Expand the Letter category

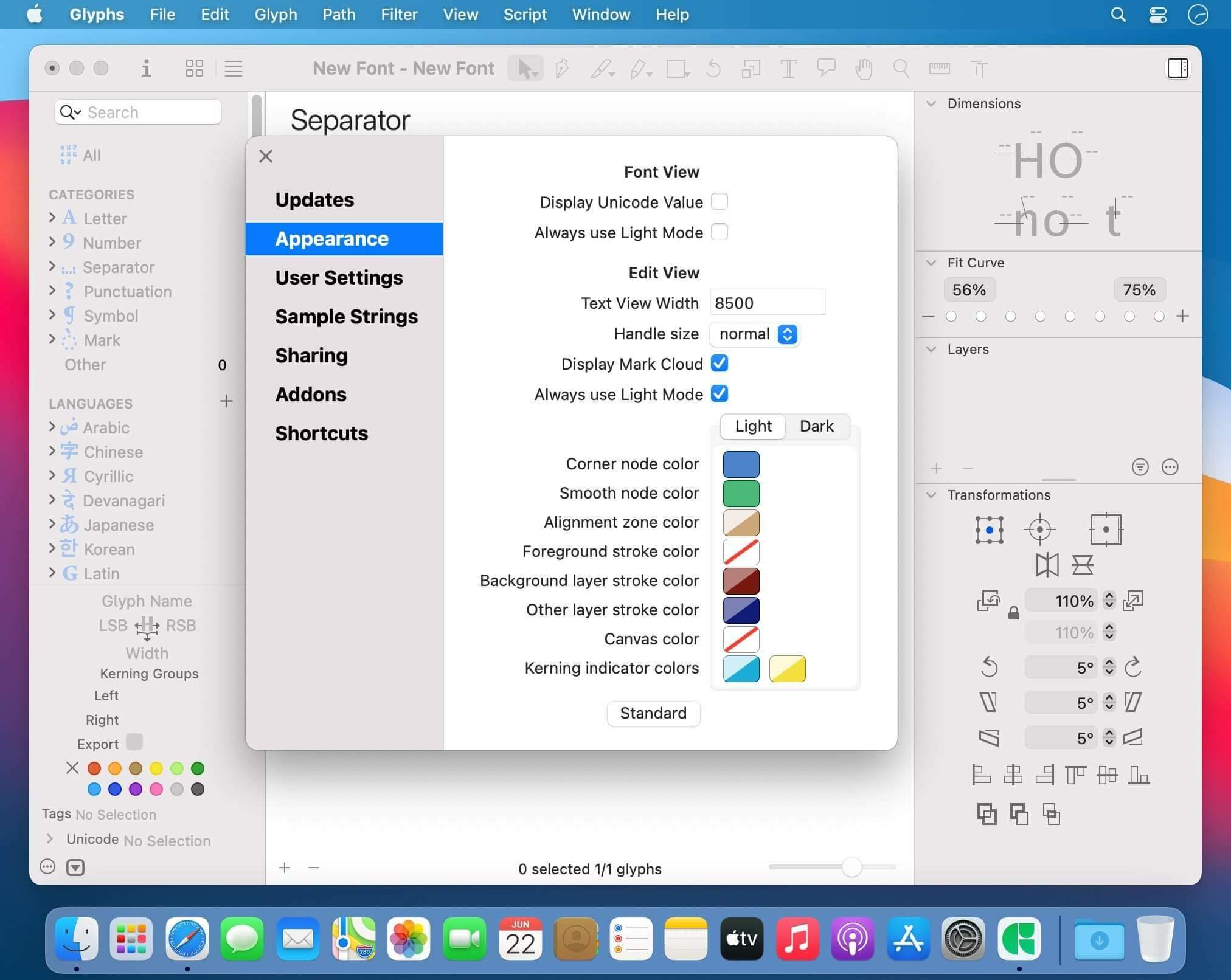(x=52, y=217)
